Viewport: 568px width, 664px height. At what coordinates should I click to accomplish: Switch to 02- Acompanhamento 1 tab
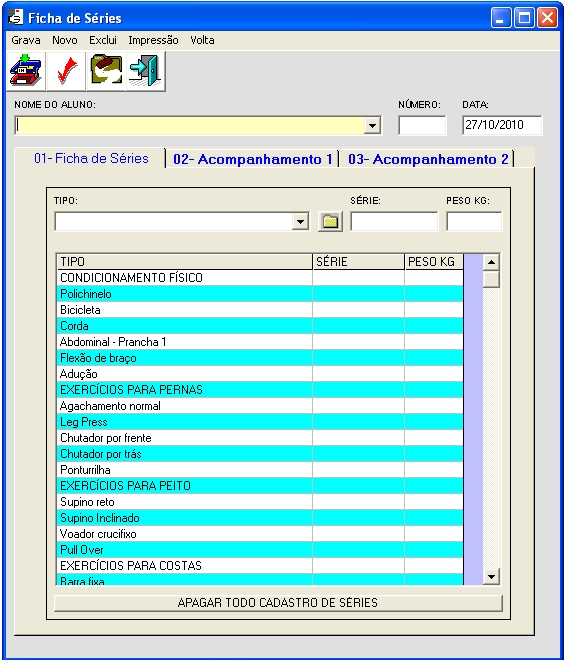pos(252,159)
